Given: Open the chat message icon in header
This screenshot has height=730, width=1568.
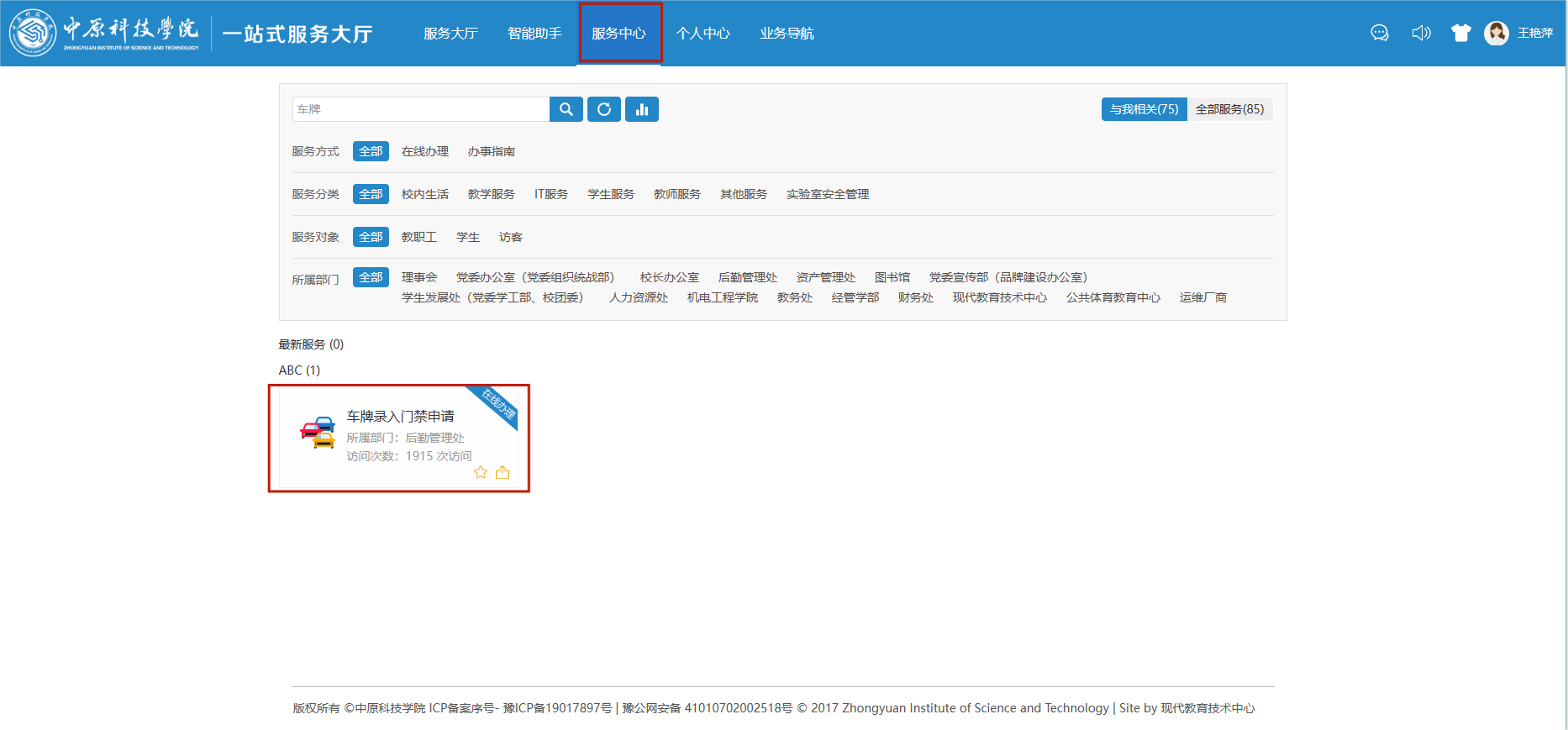Looking at the screenshot, I should pyautogui.click(x=1379, y=33).
